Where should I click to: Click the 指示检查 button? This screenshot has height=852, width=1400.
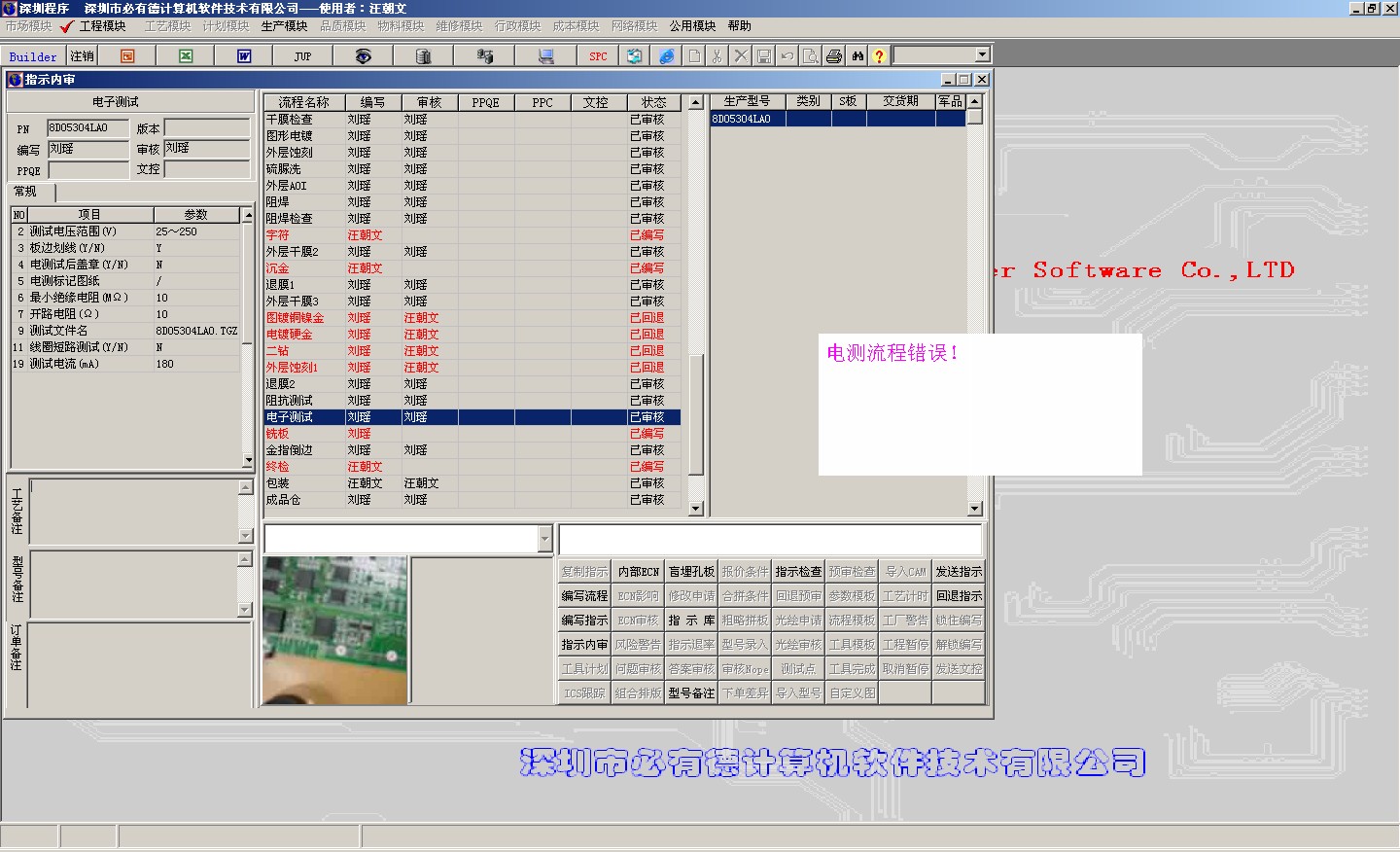pos(798,572)
